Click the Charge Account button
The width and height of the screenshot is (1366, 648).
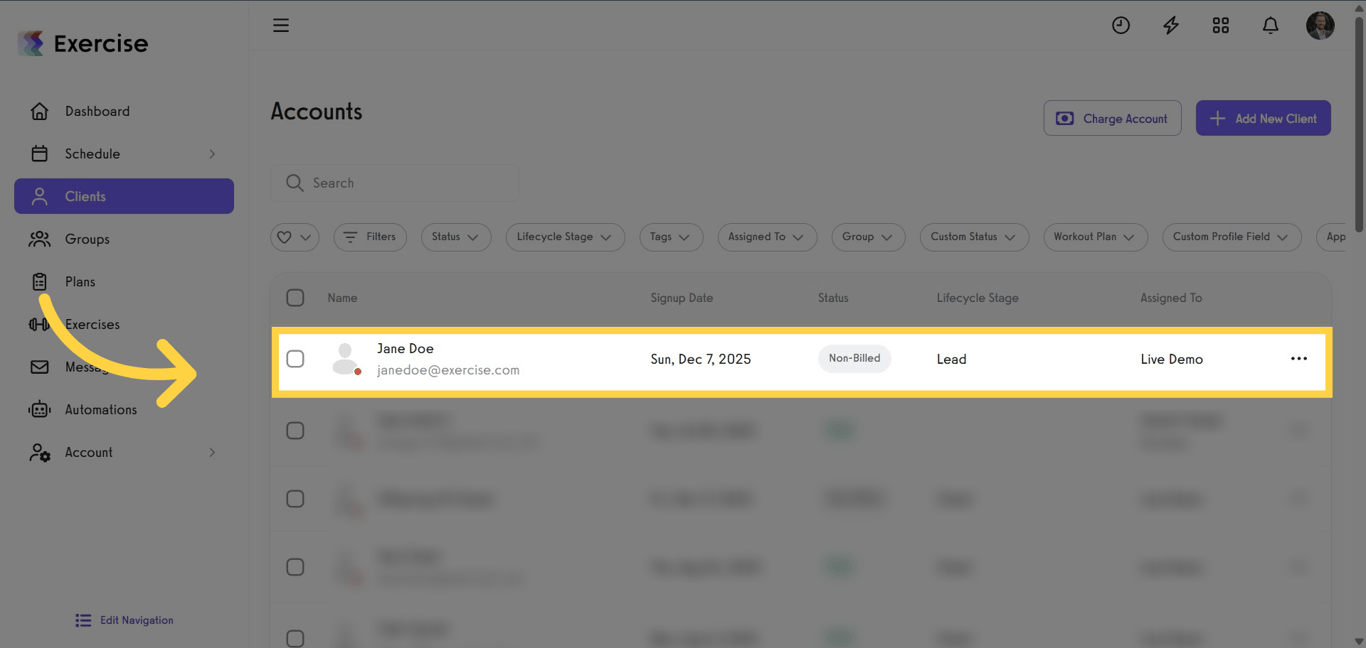pos(1112,117)
